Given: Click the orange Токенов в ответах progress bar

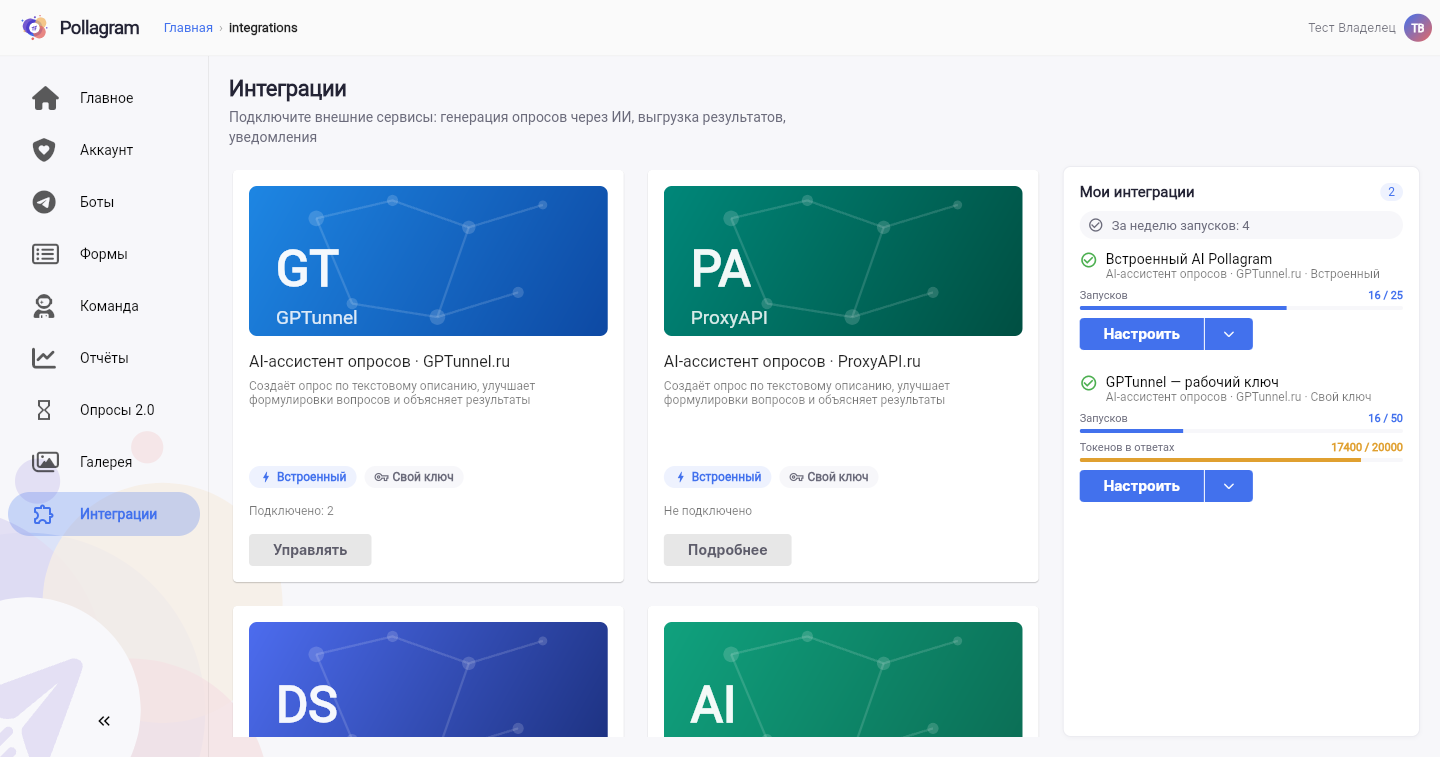Looking at the screenshot, I should pos(1241,460).
